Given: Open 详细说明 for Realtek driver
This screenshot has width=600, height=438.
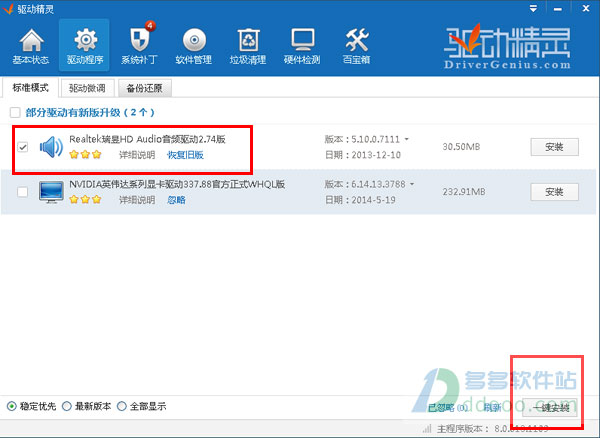Looking at the screenshot, I should pos(137,155).
